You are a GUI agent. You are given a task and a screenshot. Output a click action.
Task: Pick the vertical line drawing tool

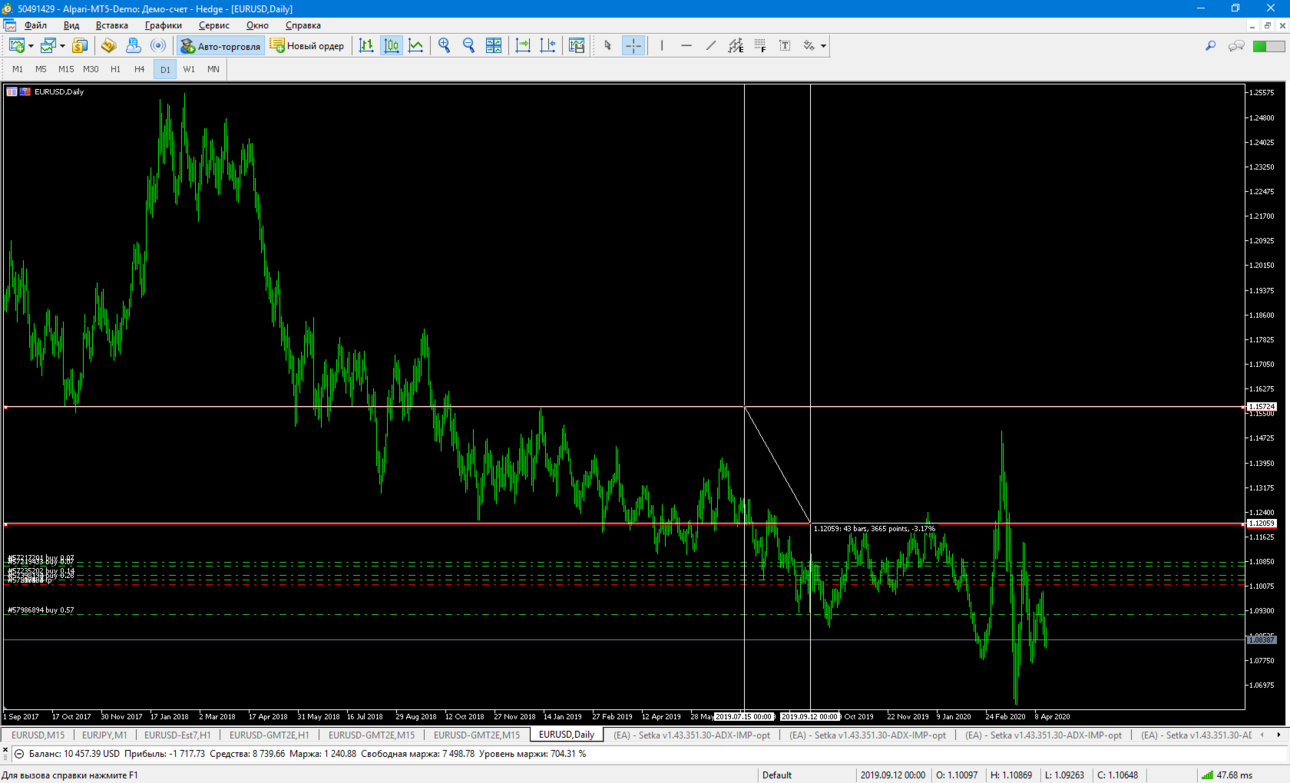[x=662, y=46]
